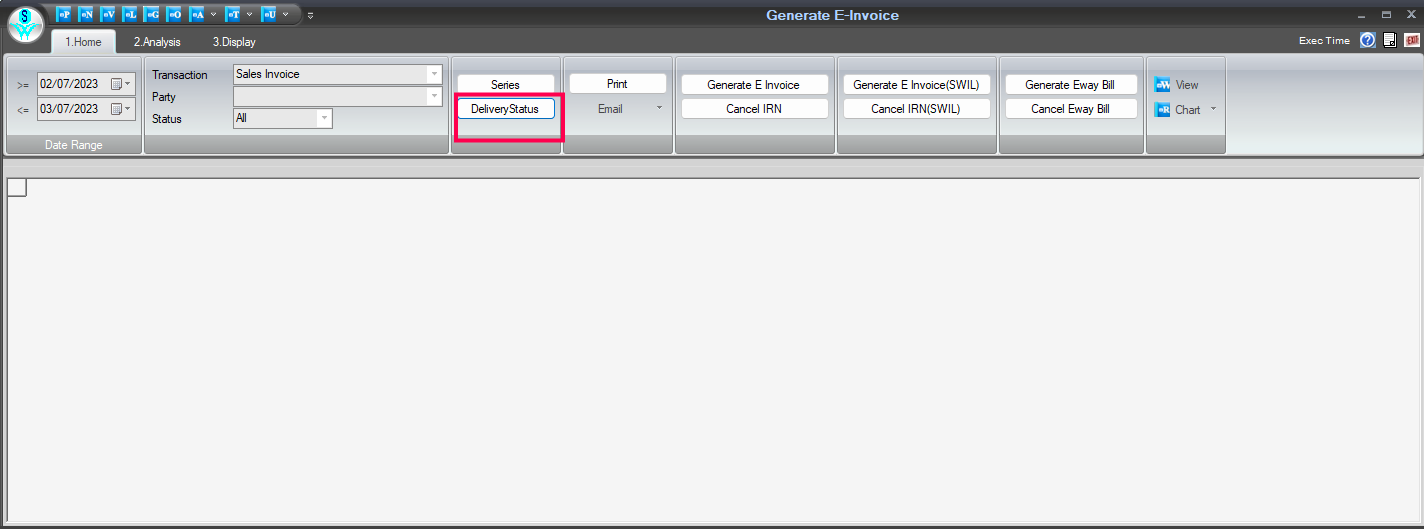Click the 'A' quick access icon
This screenshot has height=529, width=1424.
pyautogui.click(x=197, y=14)
